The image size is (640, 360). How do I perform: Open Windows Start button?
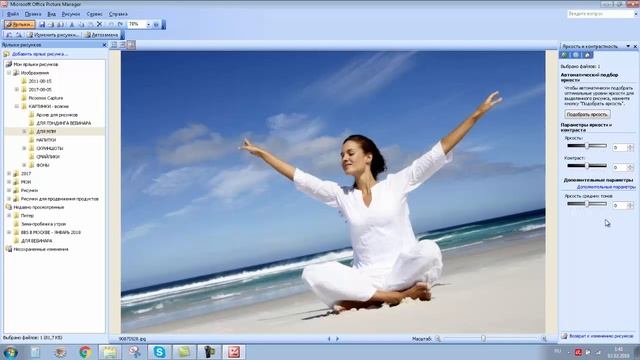coord(10,352)
